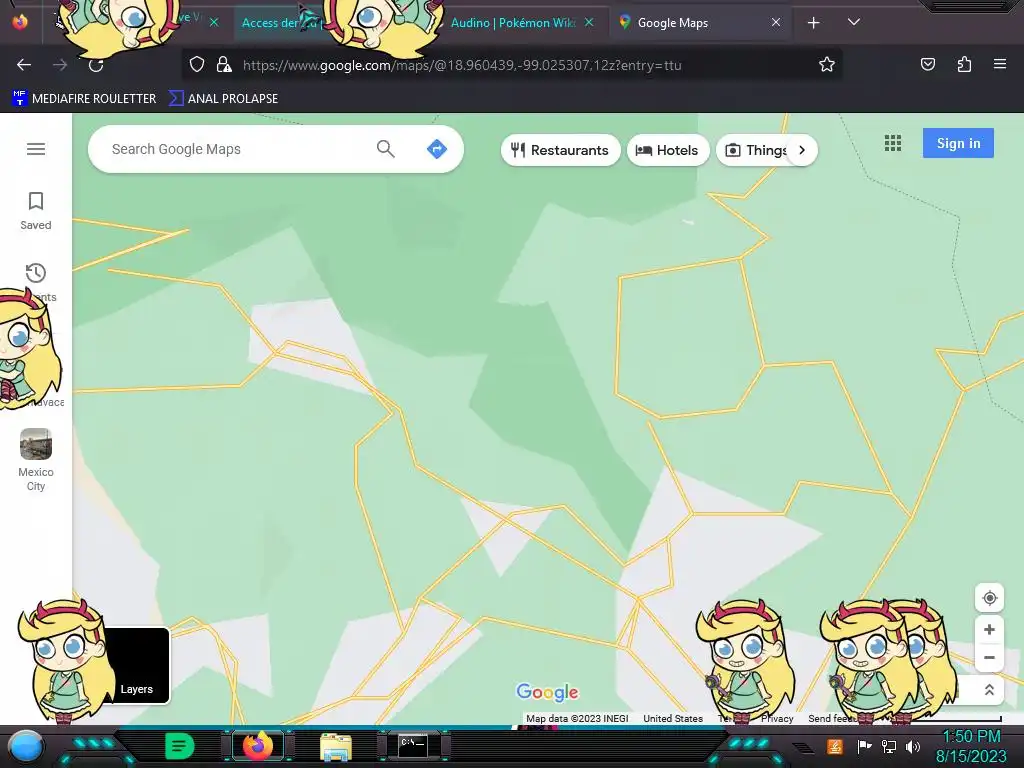This screenshot has height=768, width=1024.
Task: Open the Pocket save icon
Action: [x=928, y=64]
